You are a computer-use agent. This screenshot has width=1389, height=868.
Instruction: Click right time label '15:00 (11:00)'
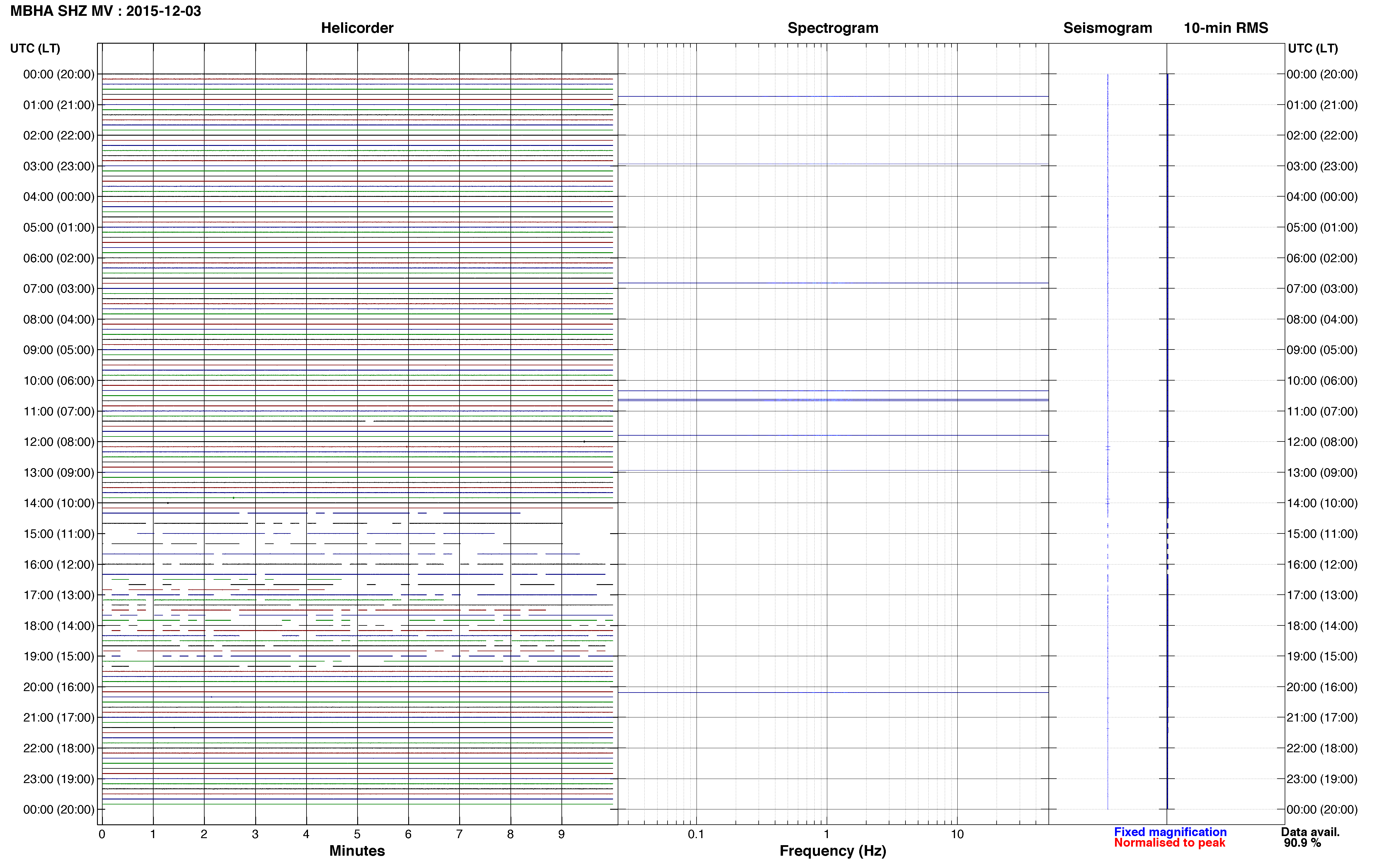click(1322, 534)
